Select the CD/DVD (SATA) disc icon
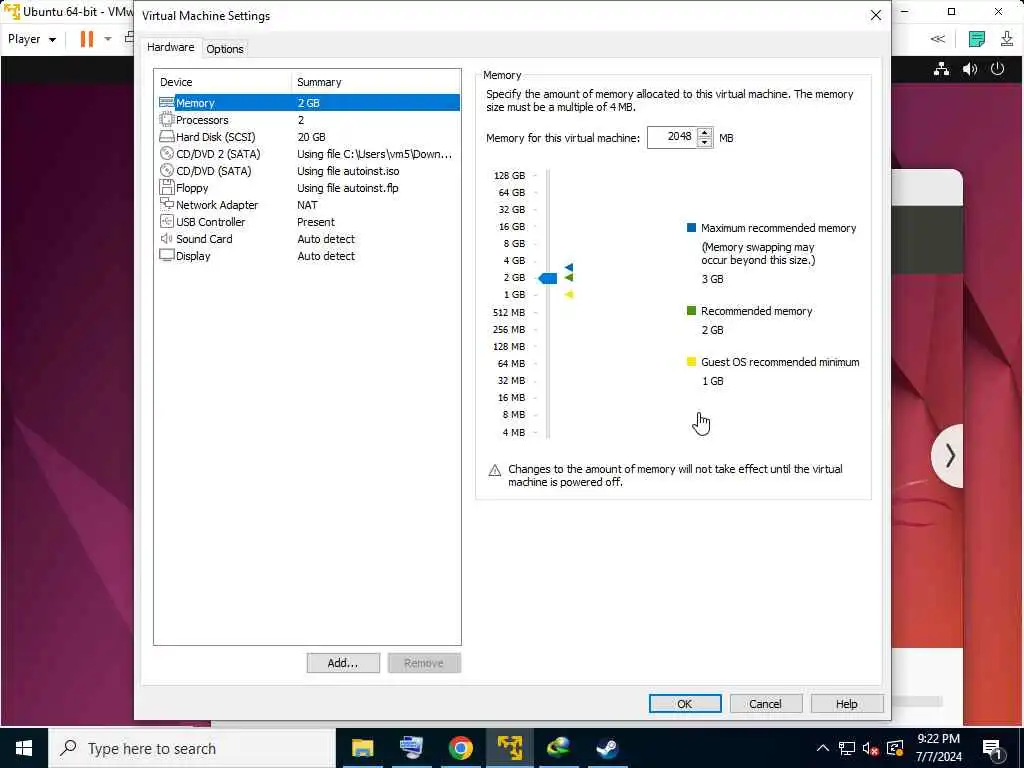Viewport: 1024px width, 768px height. (x=167, y=170)
